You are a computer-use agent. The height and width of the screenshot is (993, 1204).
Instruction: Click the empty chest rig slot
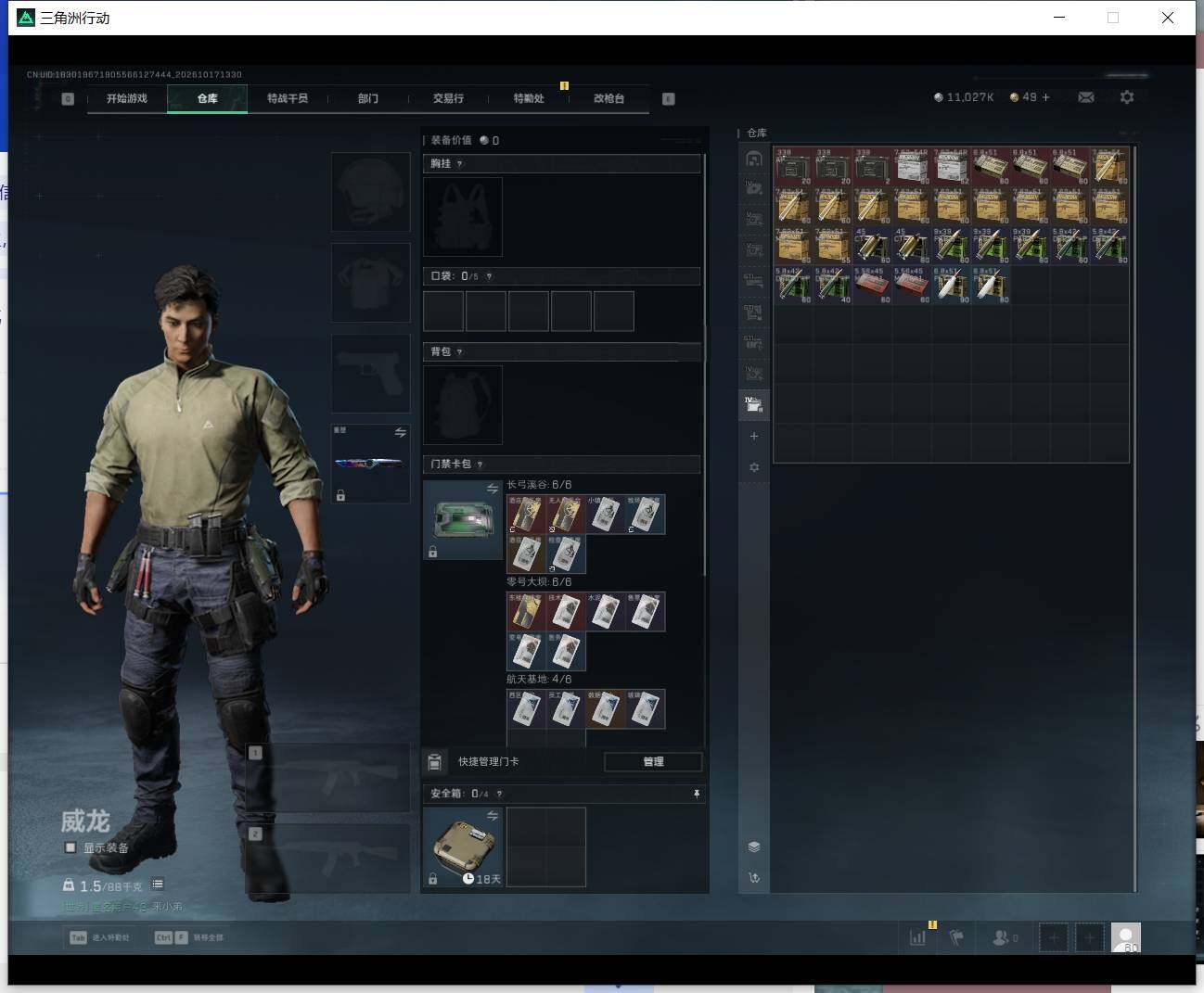[463, 217]
